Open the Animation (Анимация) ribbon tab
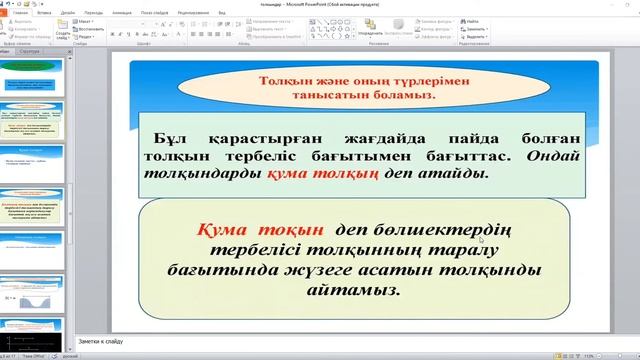This screenshot has height=360, width=640. [122, 13]
